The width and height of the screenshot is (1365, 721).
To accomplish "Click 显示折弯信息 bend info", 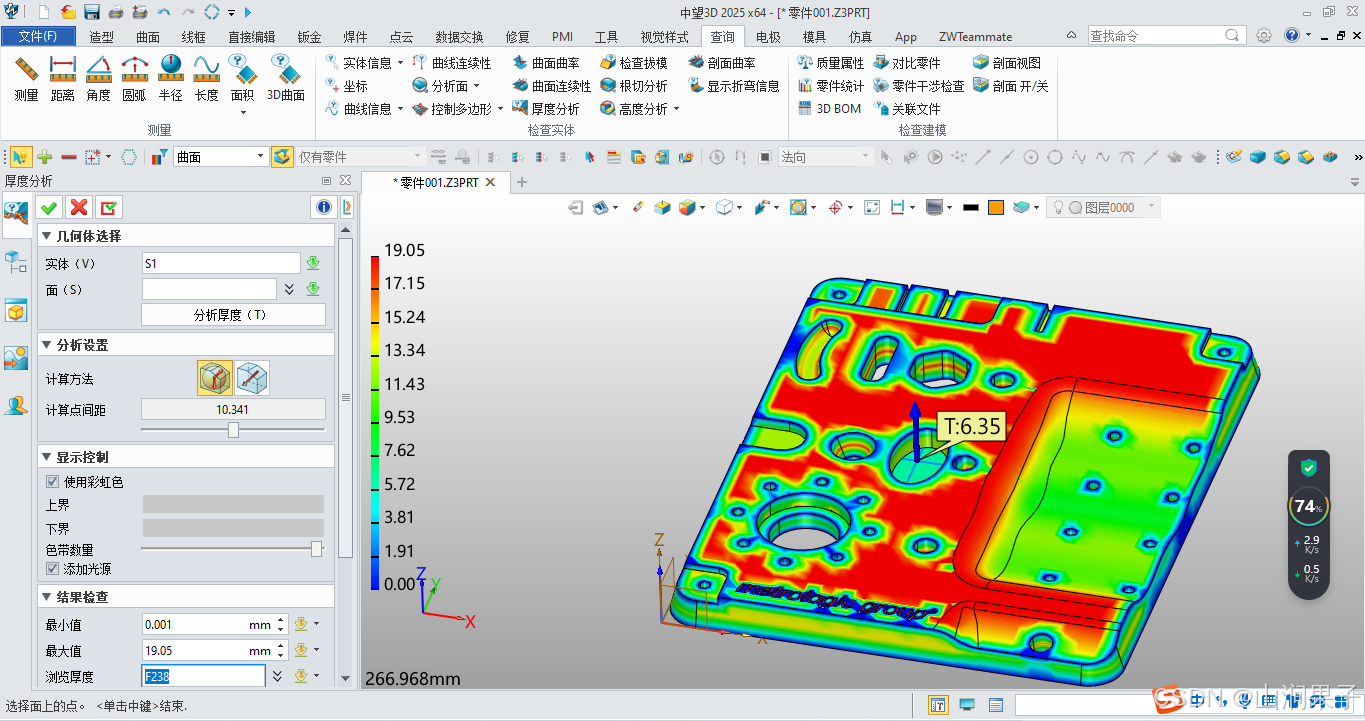I will coord(734,86).
